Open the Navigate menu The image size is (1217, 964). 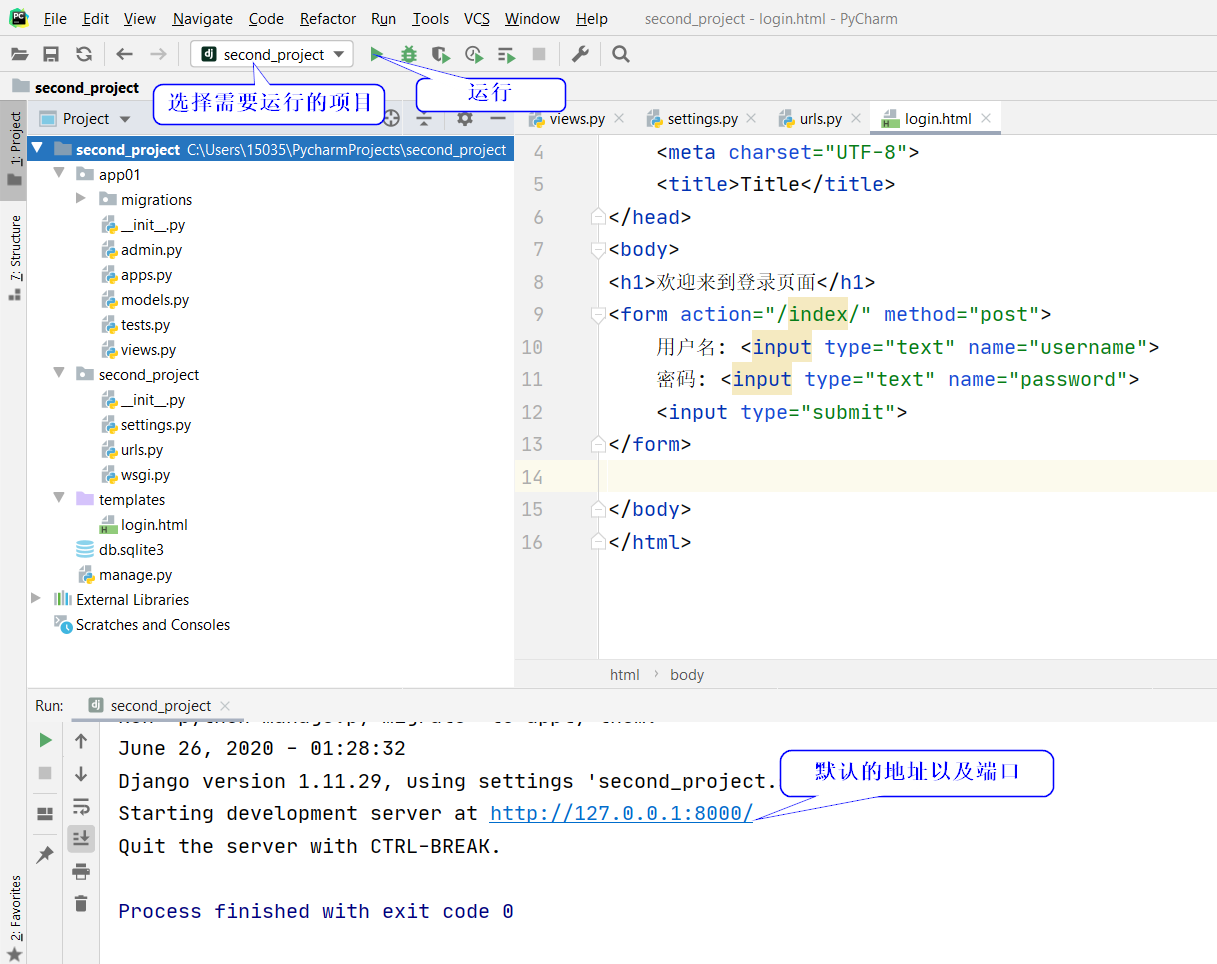pos(202,19)
